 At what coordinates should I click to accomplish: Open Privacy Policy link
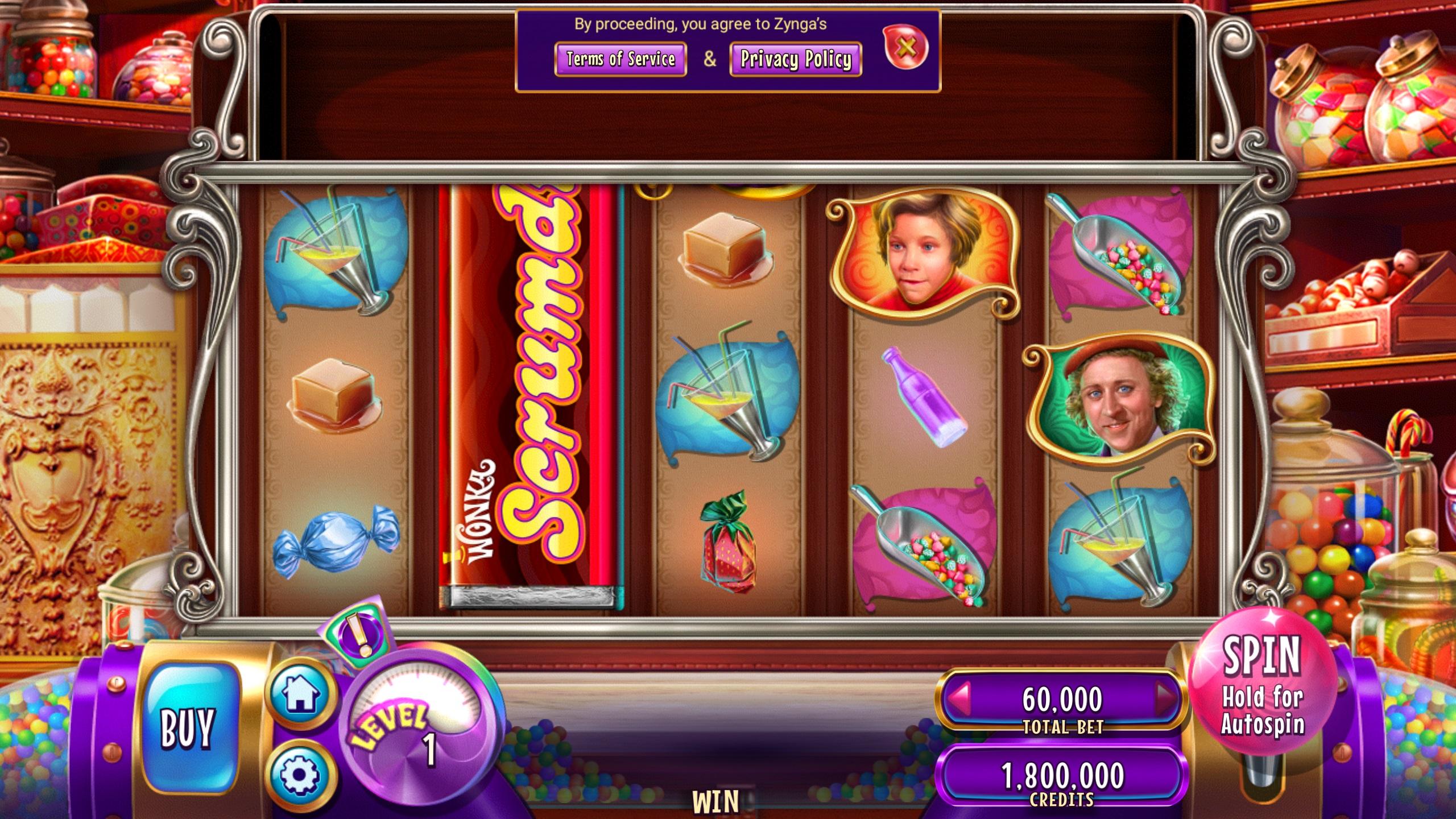[796, 59]
